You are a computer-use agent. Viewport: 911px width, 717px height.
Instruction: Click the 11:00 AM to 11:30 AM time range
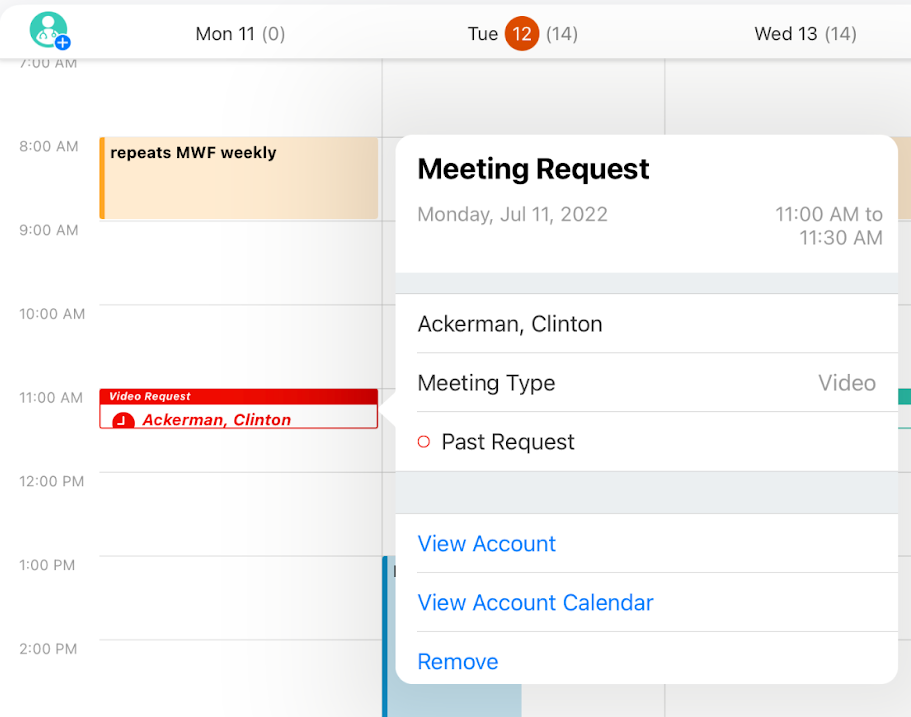coord(829,226)
